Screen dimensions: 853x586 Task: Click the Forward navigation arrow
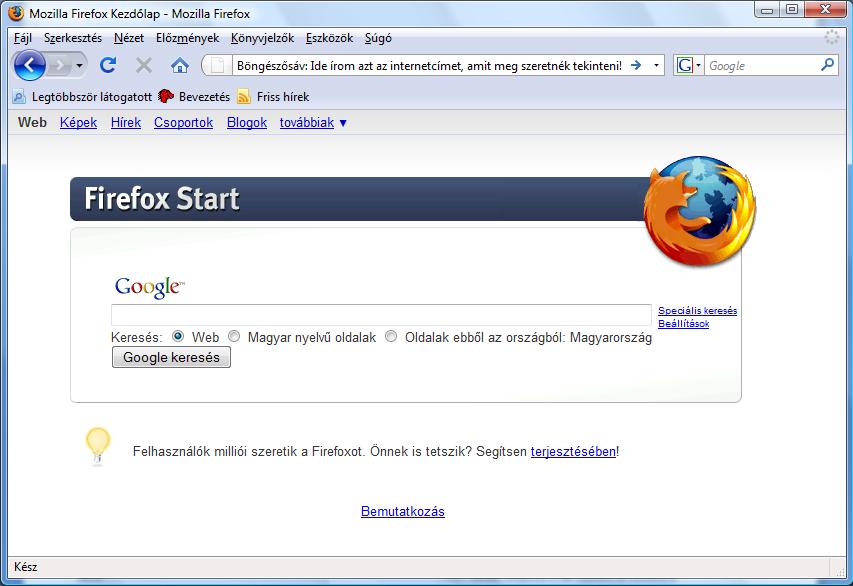coord(59,66)
